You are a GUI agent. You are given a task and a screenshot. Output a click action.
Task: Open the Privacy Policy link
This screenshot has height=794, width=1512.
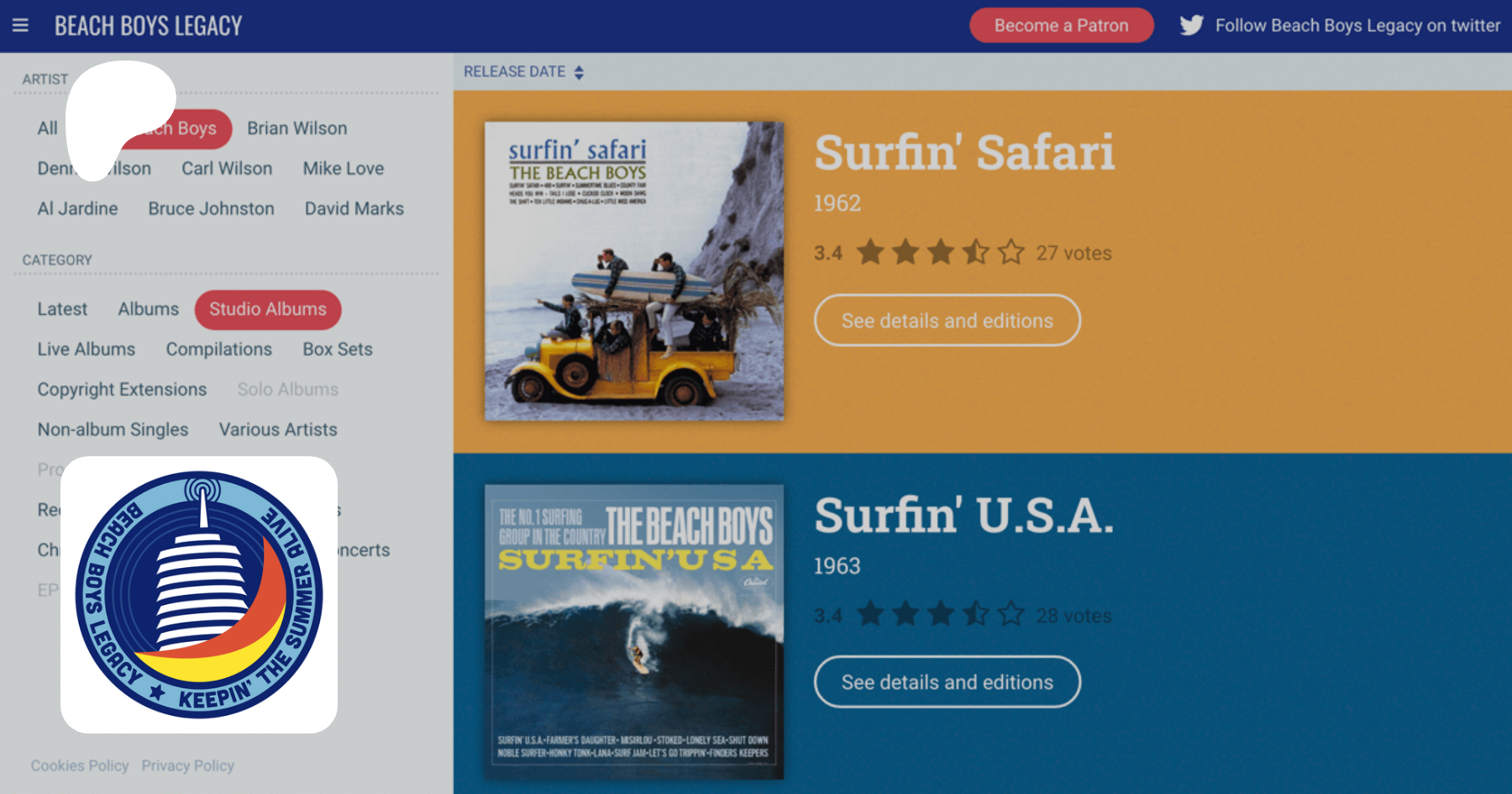[x=187, y=765]
